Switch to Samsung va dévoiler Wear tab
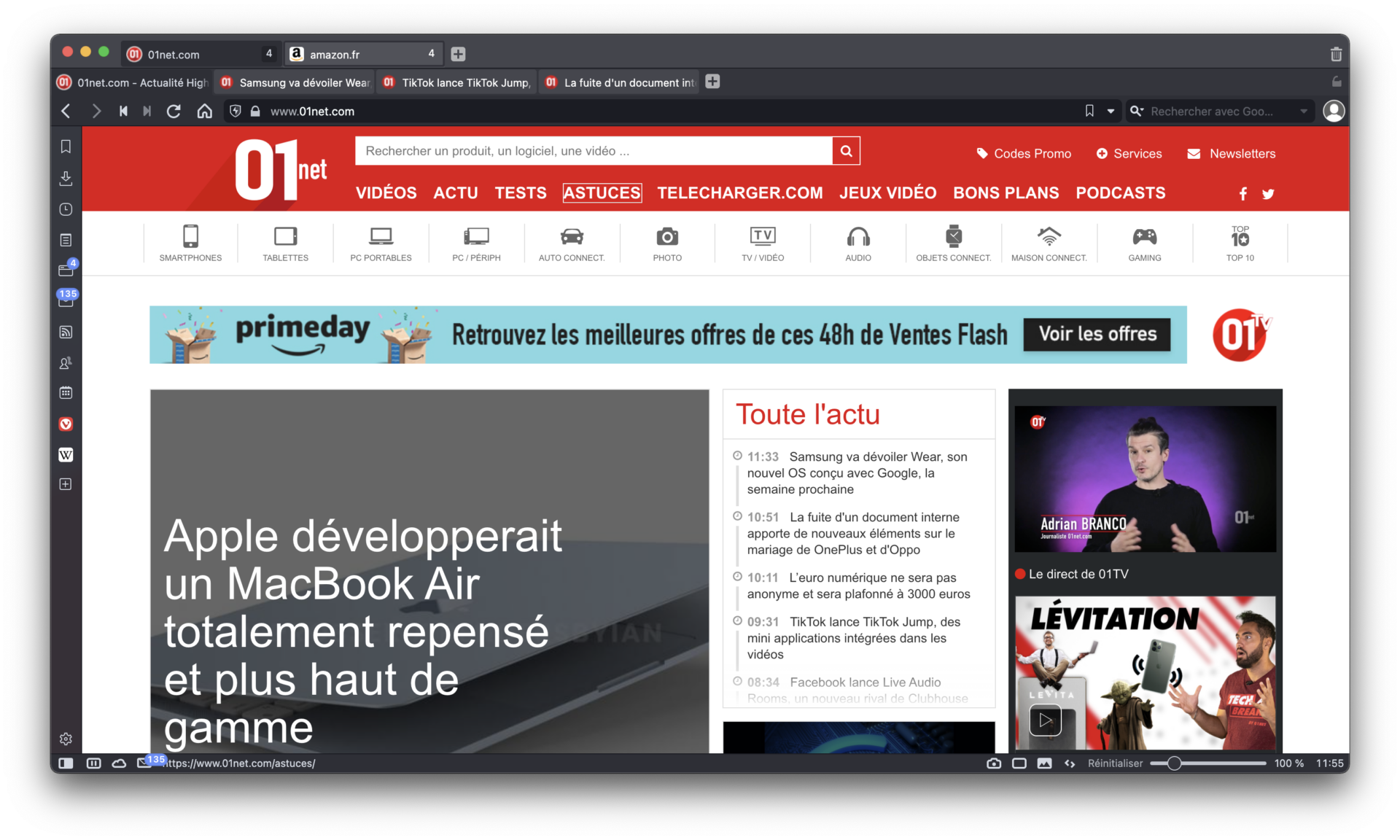 [295, 82]
